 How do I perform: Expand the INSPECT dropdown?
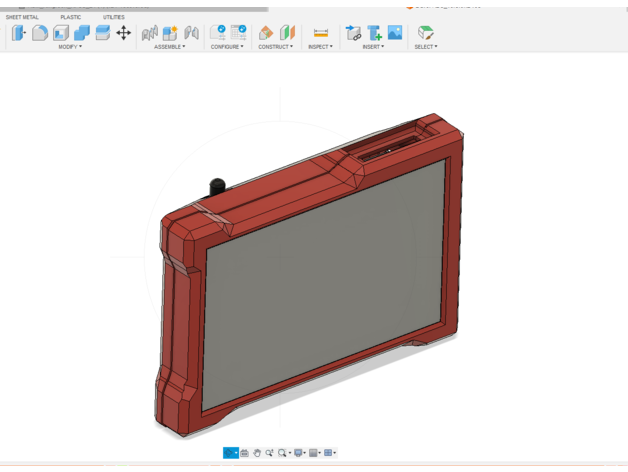tap(321, 47)
